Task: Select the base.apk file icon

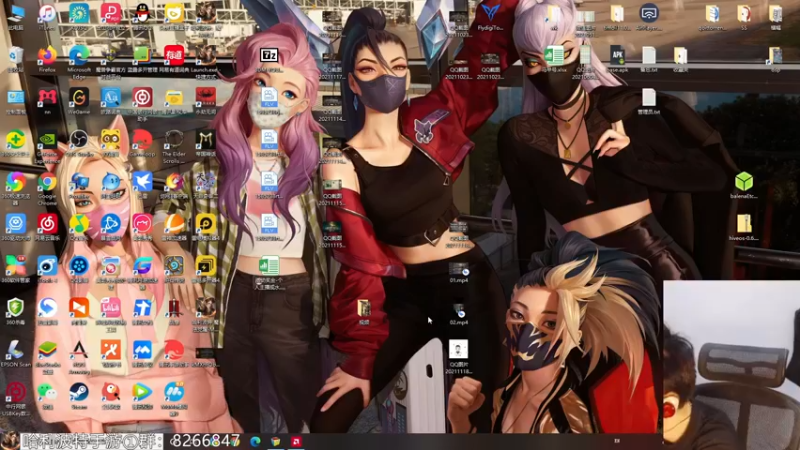Action: [617, 59]
